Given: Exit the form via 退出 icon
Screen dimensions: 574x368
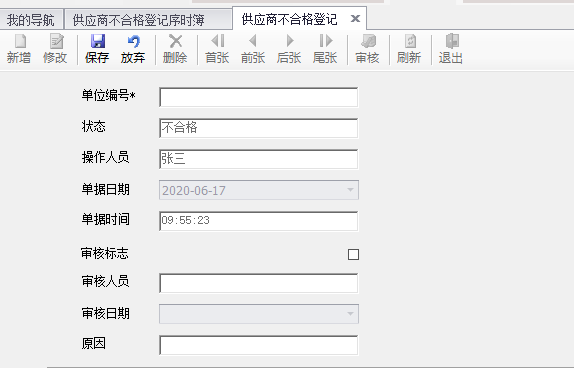Looking at the screenshot, I should coord(451,49).
